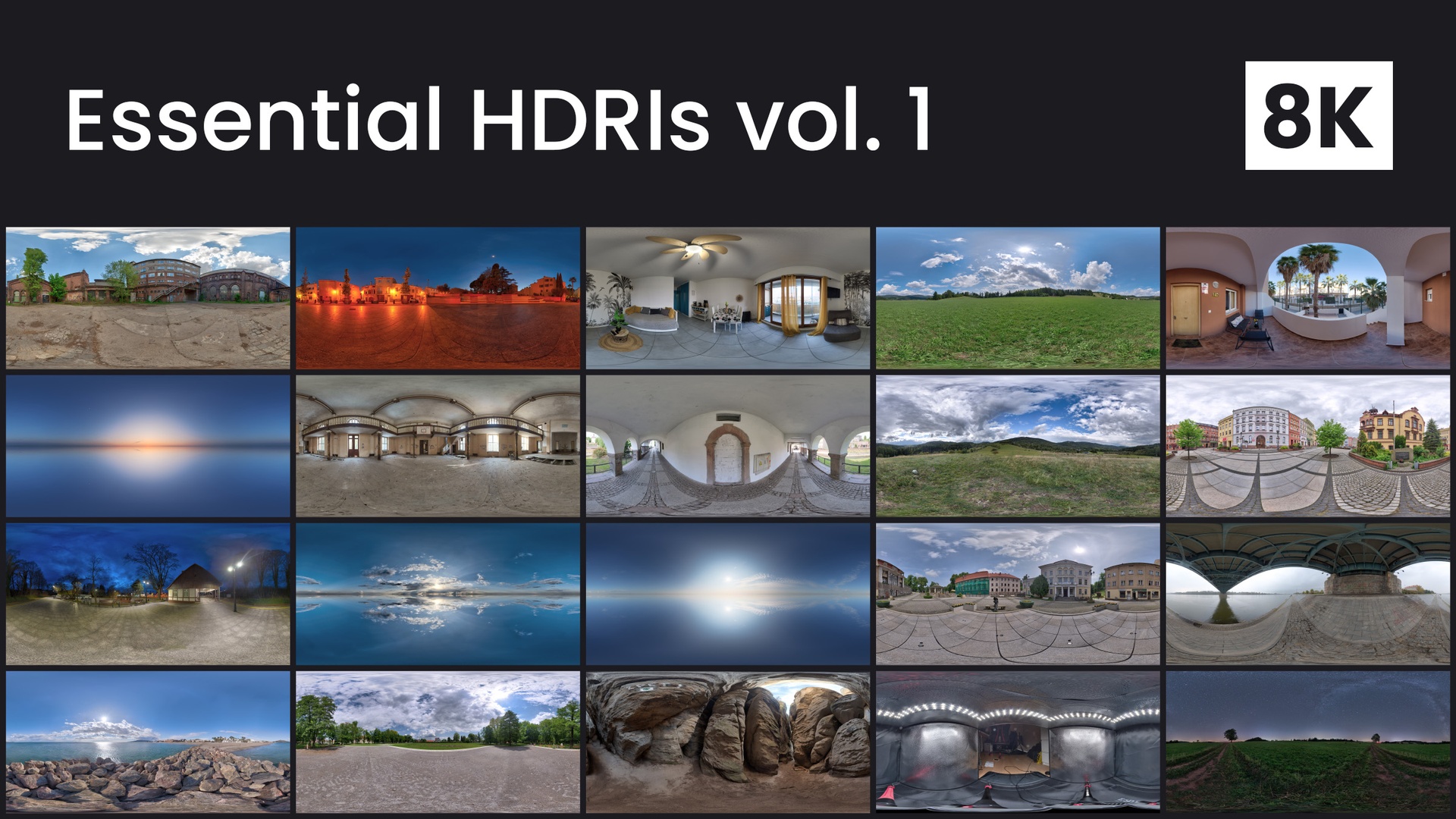The image size is (1456, 819).
Task: Click the 'Essential HDRIs vol. 1' title
Action: click(499, 119)
